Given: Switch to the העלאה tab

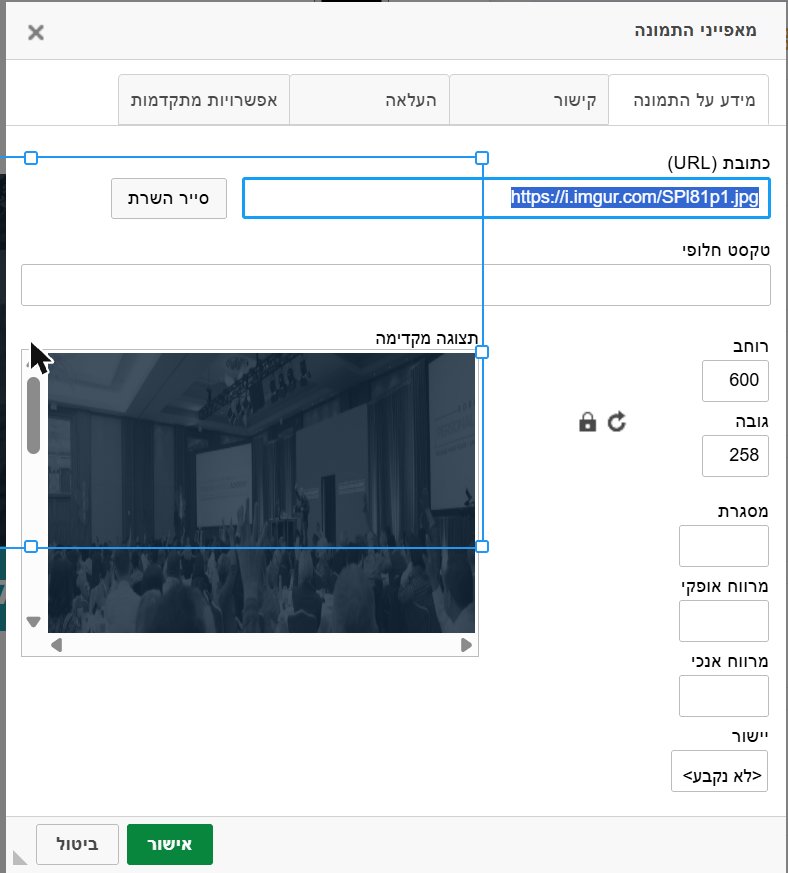Looking at the screenshot, I should 369,100.
